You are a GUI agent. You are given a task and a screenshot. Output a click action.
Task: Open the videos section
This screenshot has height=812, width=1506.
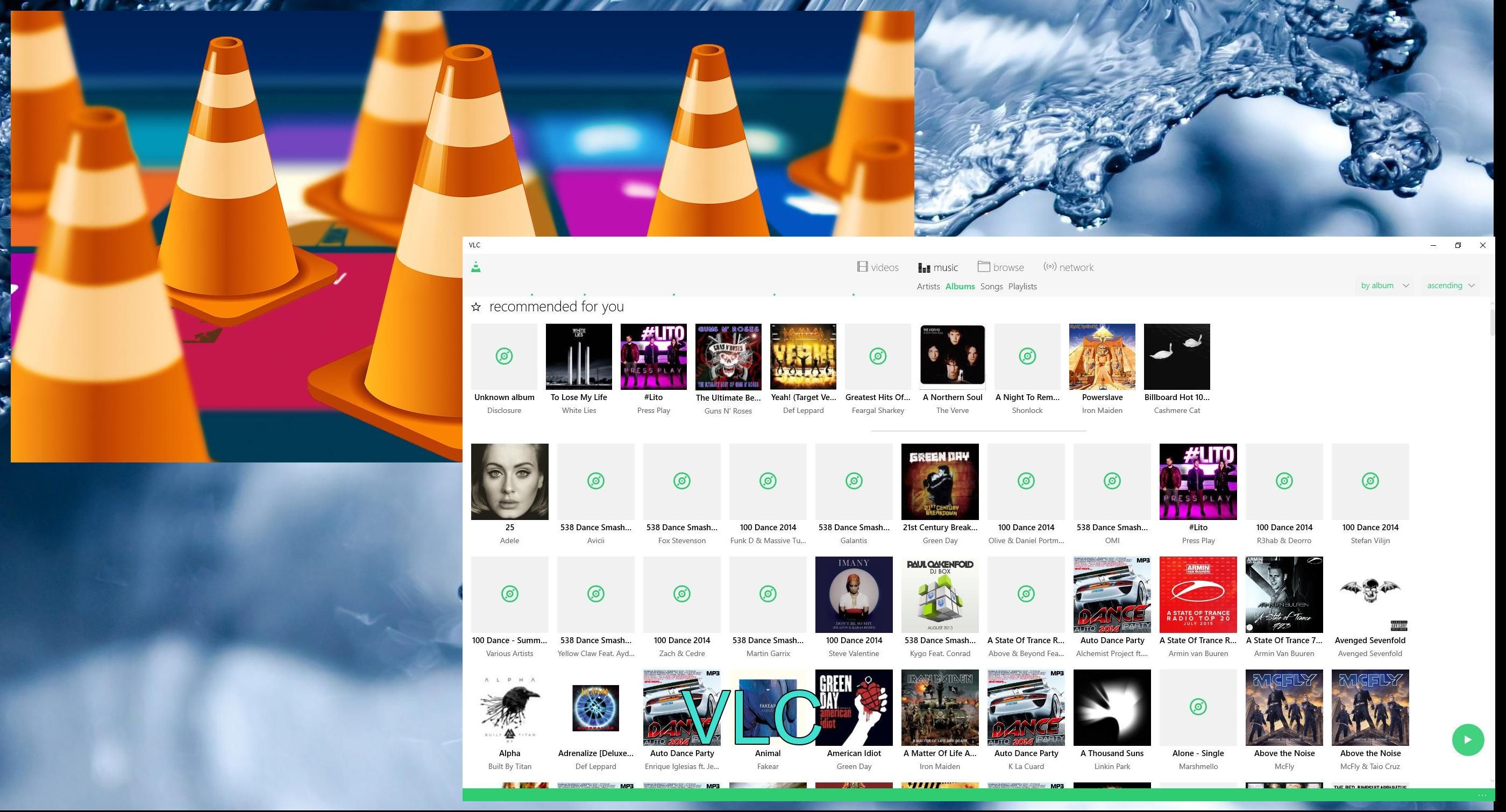coord(878,267)
